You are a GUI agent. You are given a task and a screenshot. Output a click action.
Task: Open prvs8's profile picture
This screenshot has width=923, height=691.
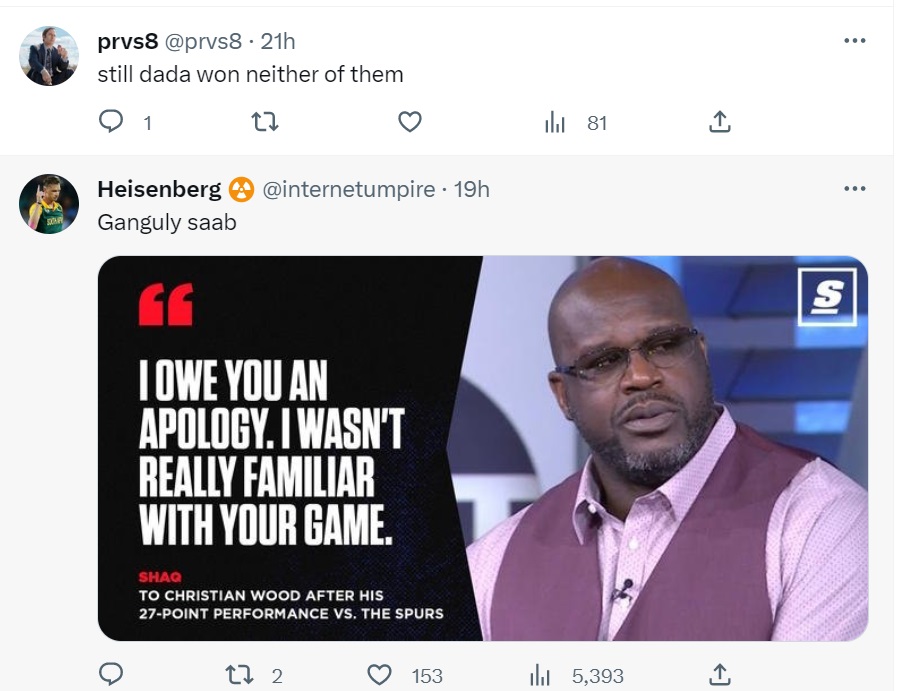click(49, 56)
